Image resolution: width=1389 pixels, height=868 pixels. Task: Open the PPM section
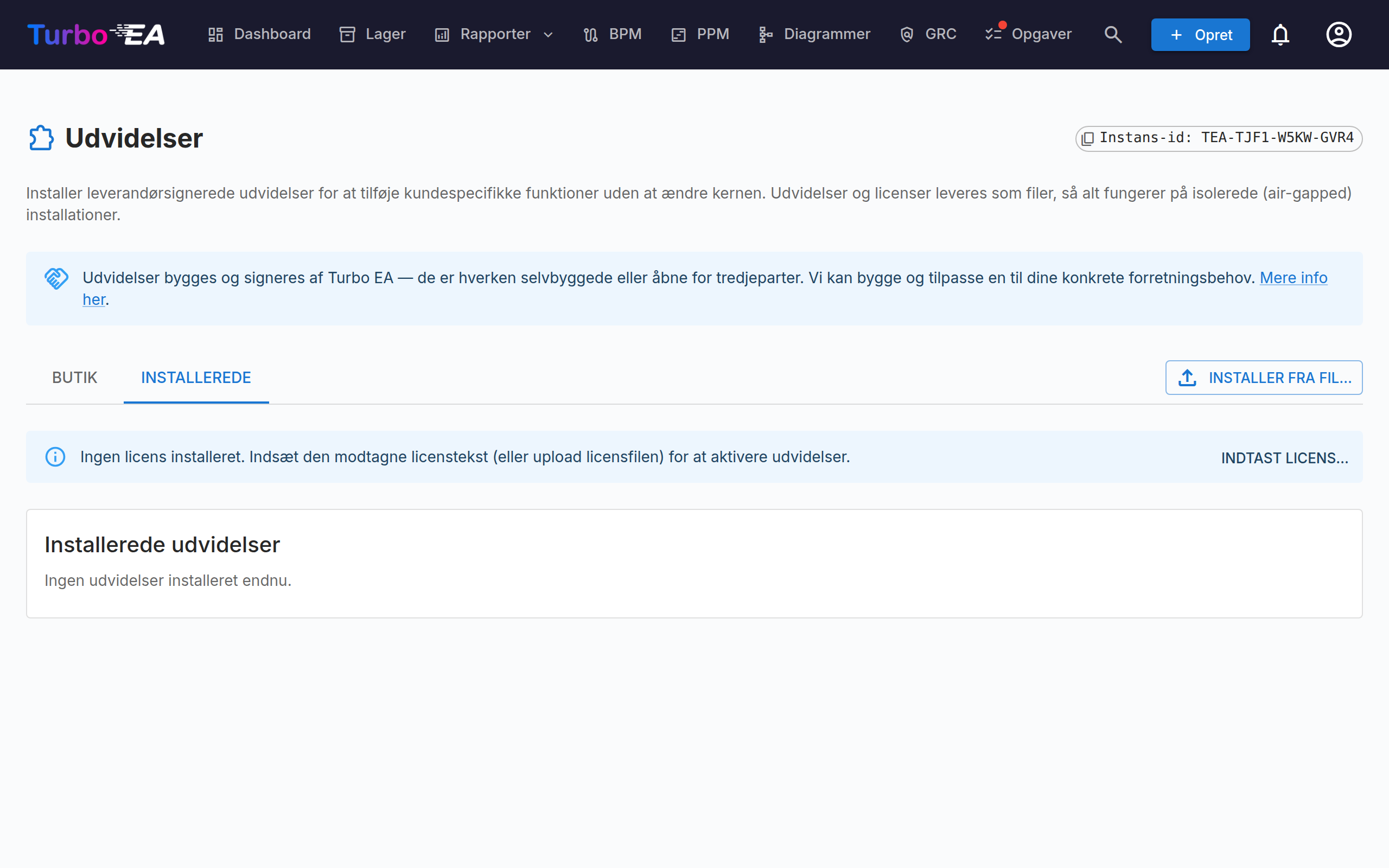click(700, 34)
